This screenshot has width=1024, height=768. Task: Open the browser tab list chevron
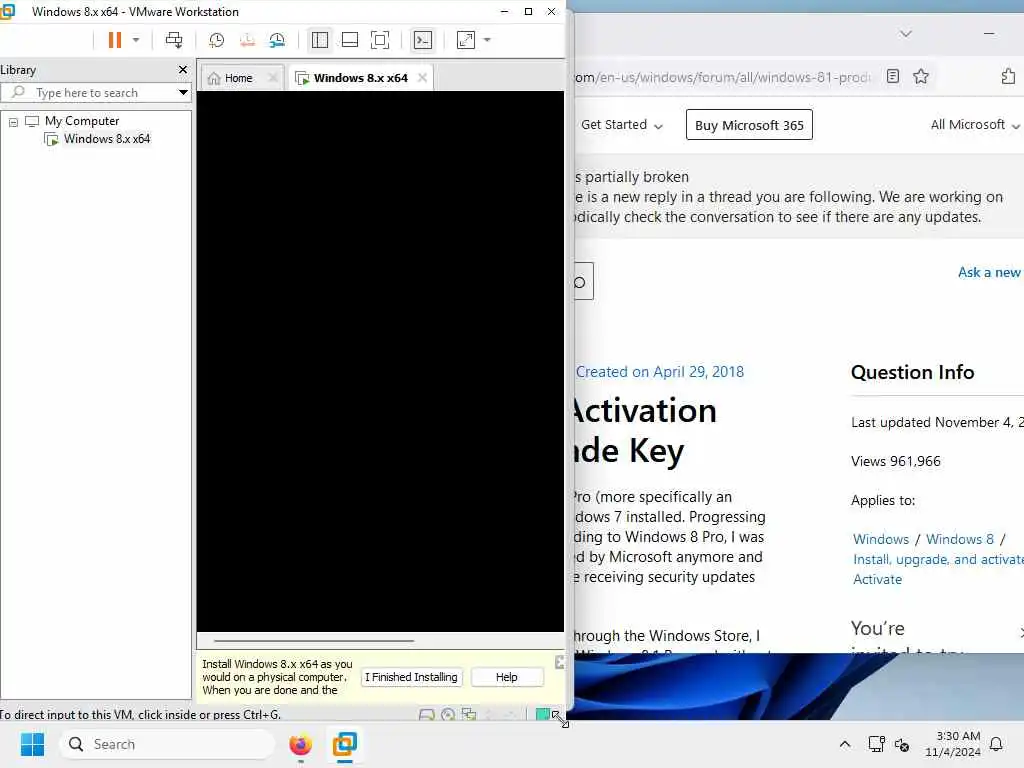coord(905,33)
